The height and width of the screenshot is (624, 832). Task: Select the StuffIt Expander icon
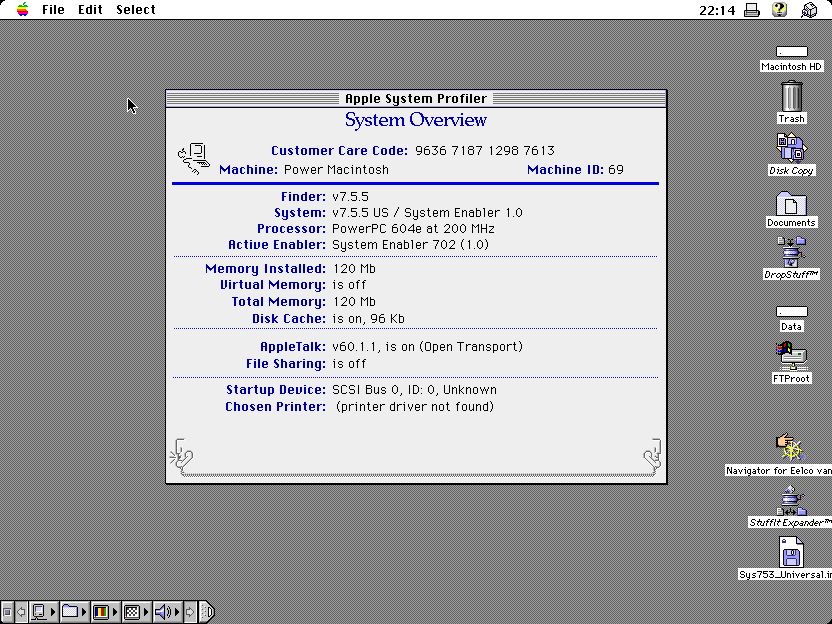tap(791, 498)
